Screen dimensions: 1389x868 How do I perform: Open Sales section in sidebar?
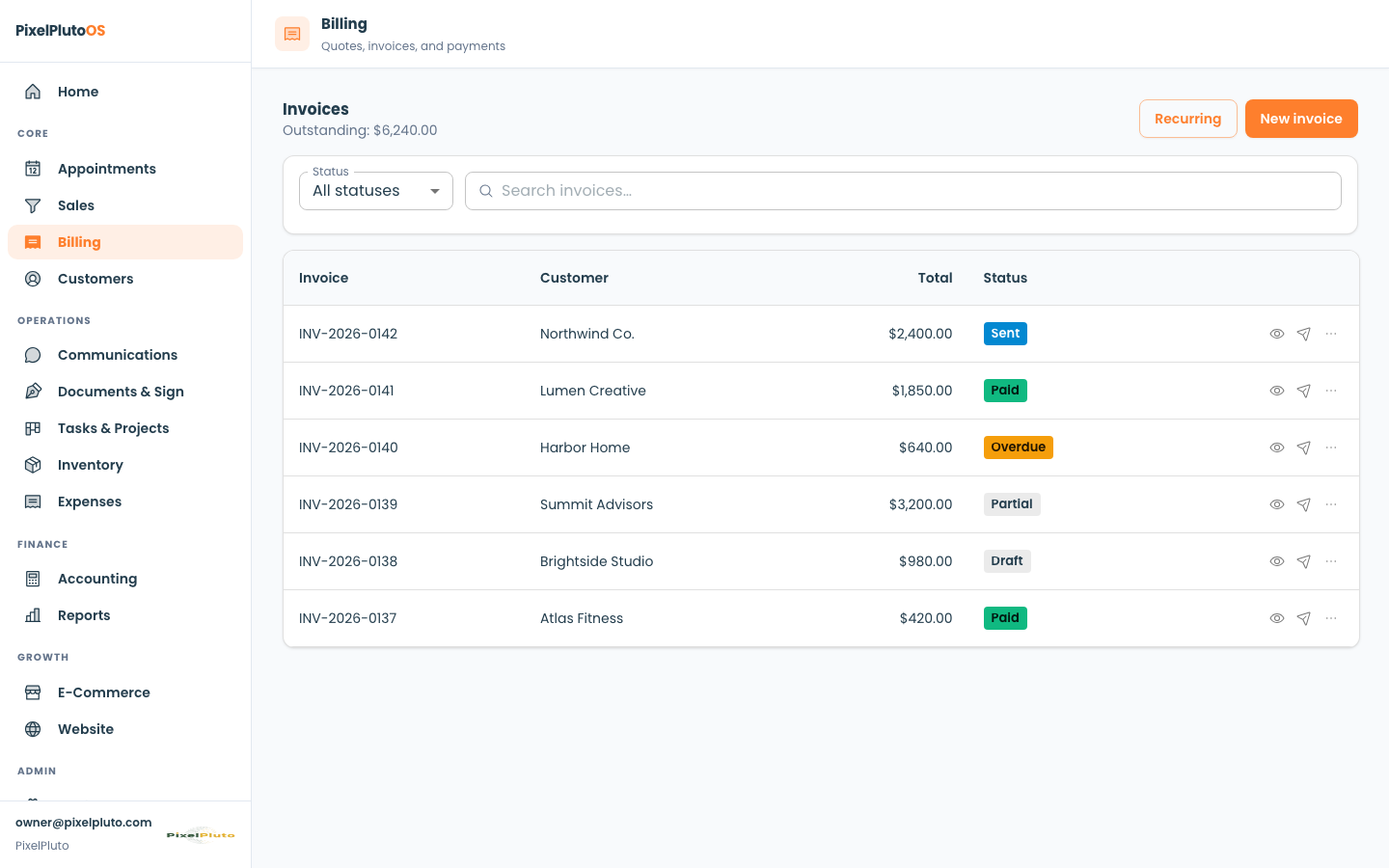(125, 205)
